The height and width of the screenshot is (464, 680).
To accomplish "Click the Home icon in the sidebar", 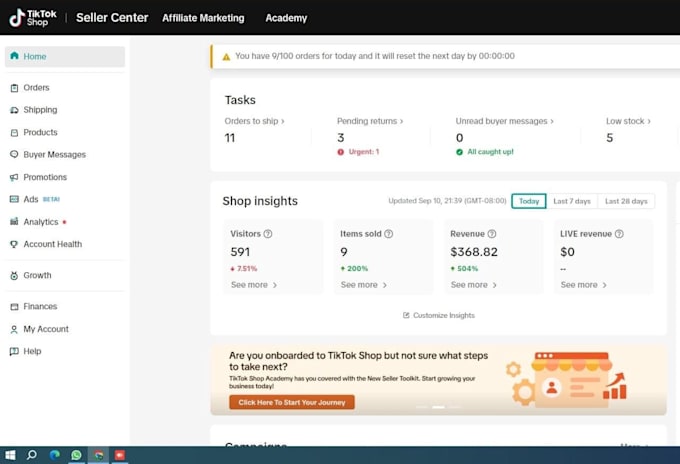I will 14,56.
